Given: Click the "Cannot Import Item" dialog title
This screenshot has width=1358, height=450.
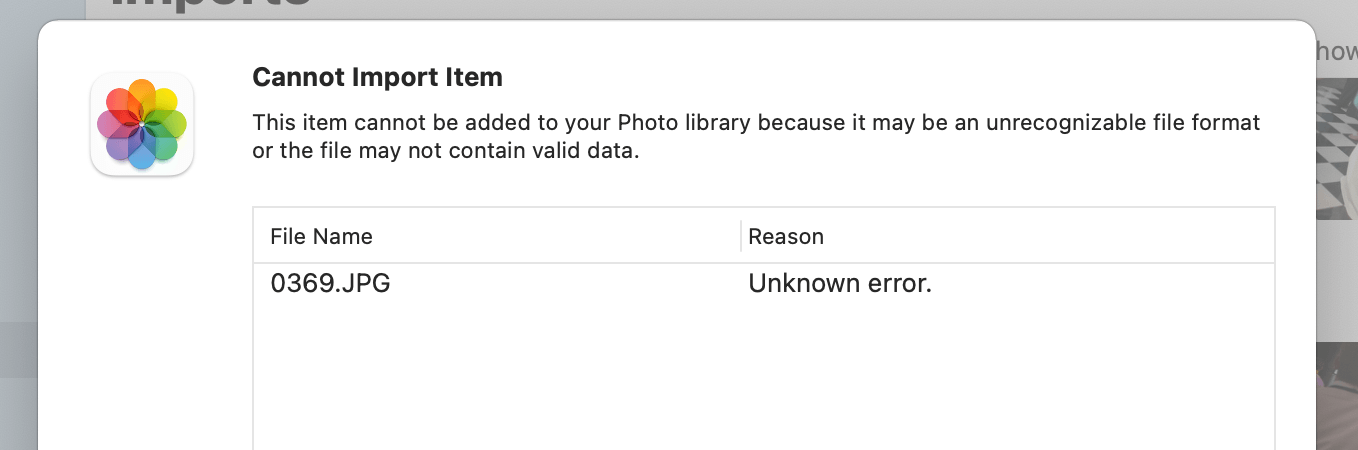Looking at the screenshot, I should [x=377, y=77].
